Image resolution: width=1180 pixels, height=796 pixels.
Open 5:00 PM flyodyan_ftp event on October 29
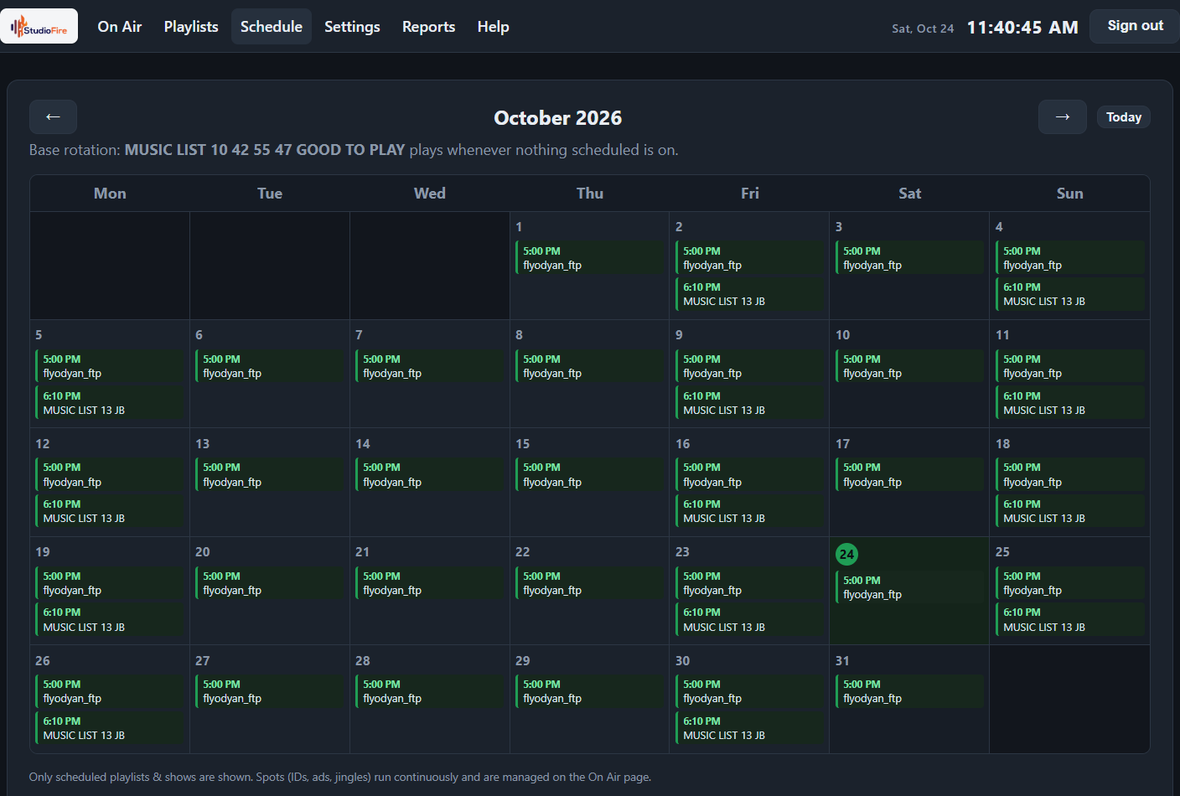click(x=589, y=691)
